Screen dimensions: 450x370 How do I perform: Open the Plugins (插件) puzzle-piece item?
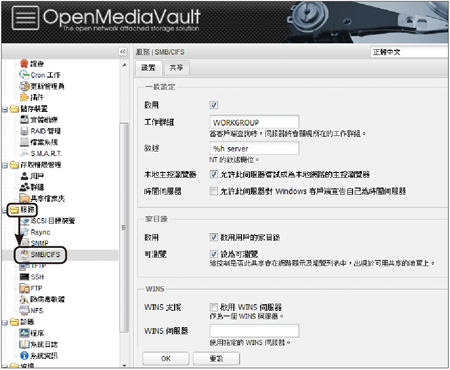pyautogui.click(x=32, y=97)
